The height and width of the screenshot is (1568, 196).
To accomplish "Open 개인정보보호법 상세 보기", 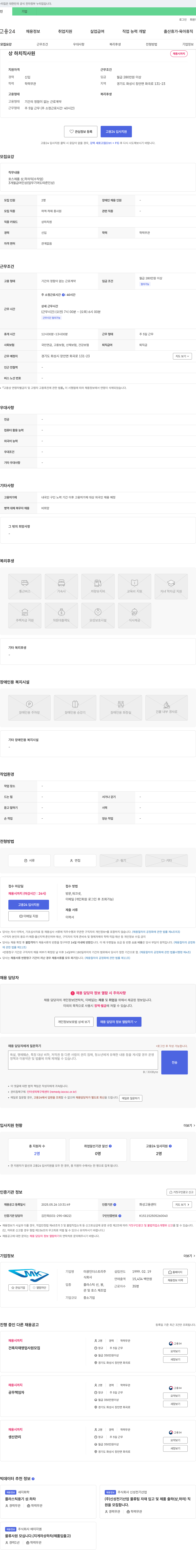I will 74,1022.
